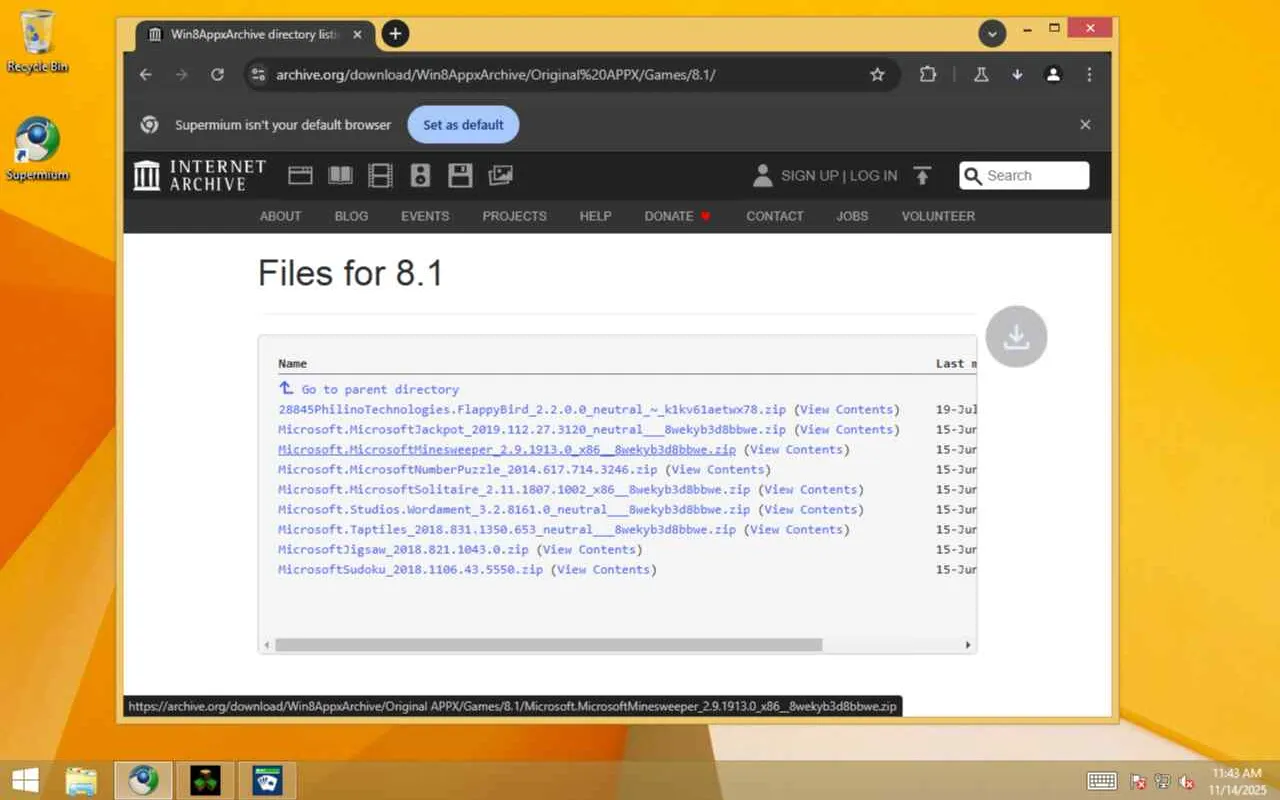Select the Recycle Bin desktop icon

click(x=38, y=42)
